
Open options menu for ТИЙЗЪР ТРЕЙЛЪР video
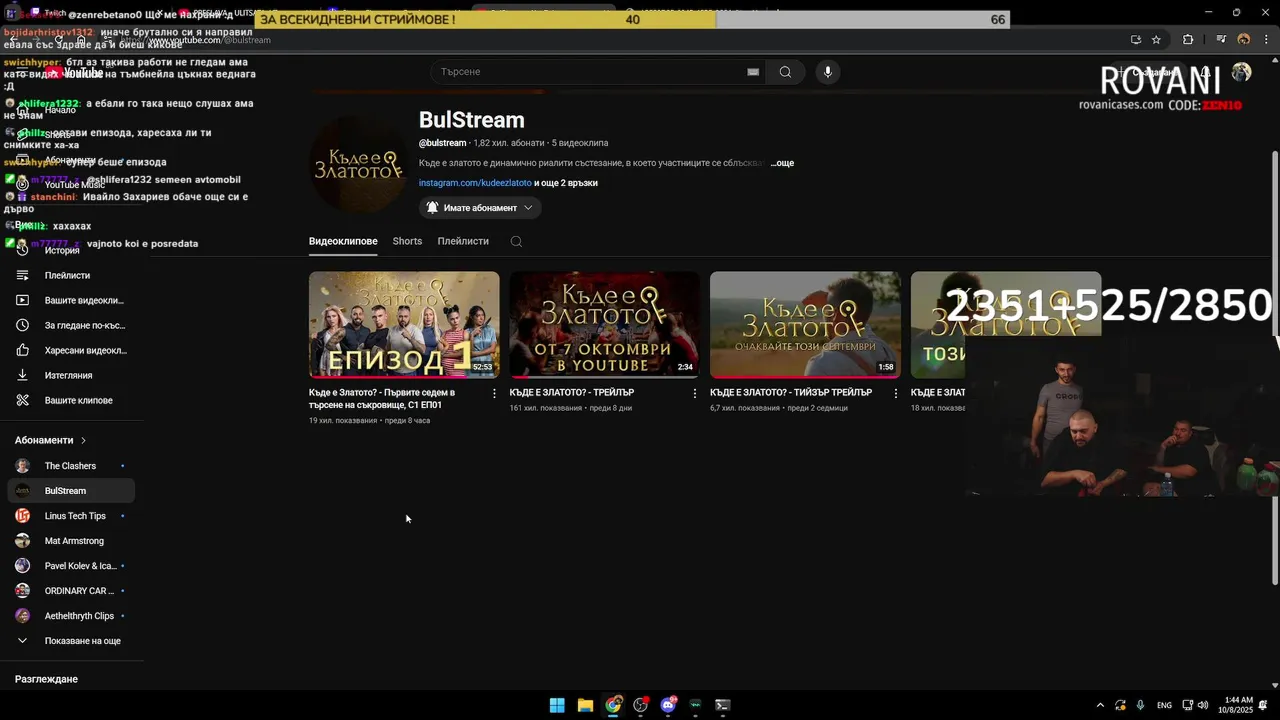tap(895, 393)
